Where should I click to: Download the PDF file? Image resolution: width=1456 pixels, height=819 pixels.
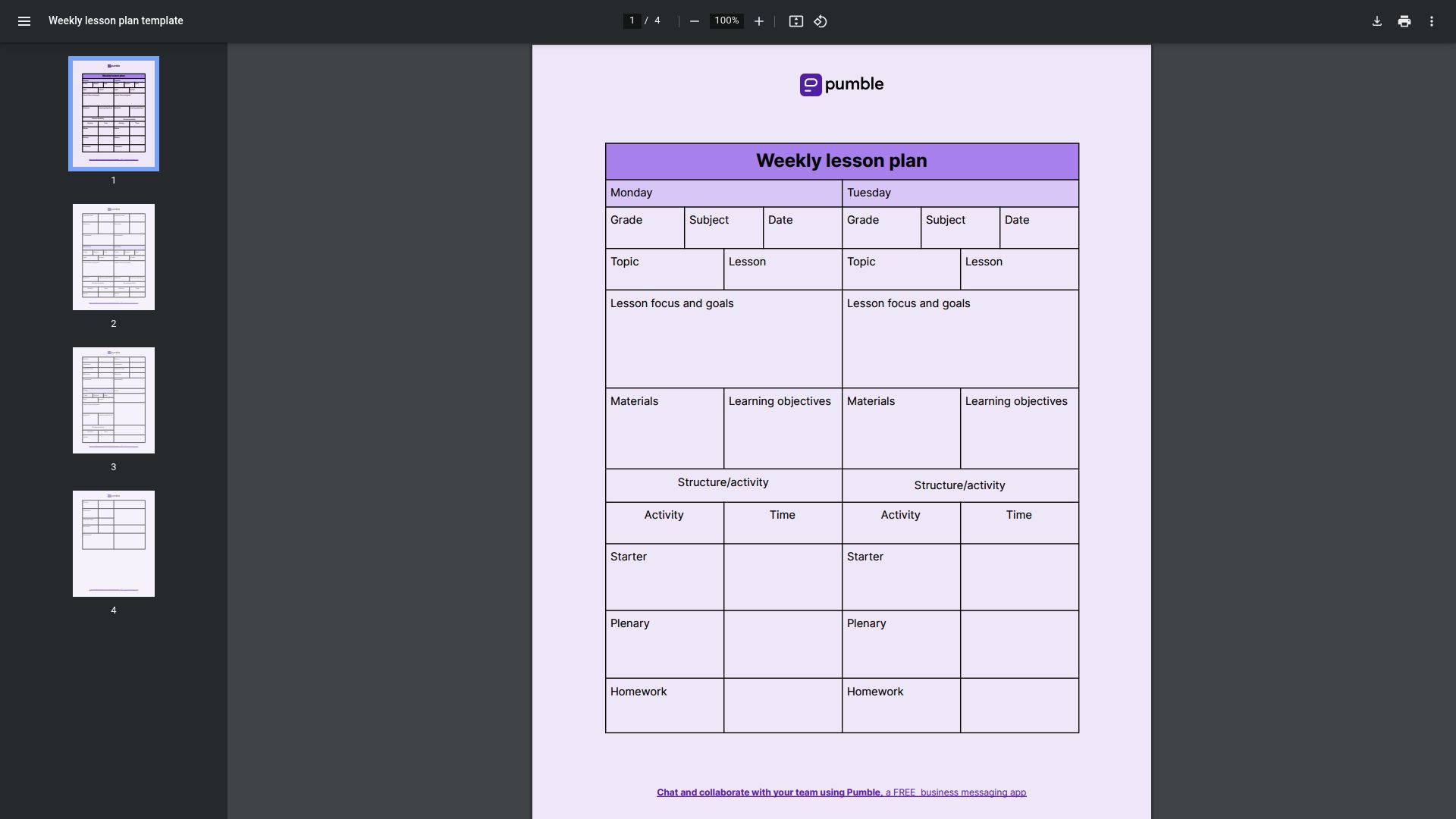1377,21
